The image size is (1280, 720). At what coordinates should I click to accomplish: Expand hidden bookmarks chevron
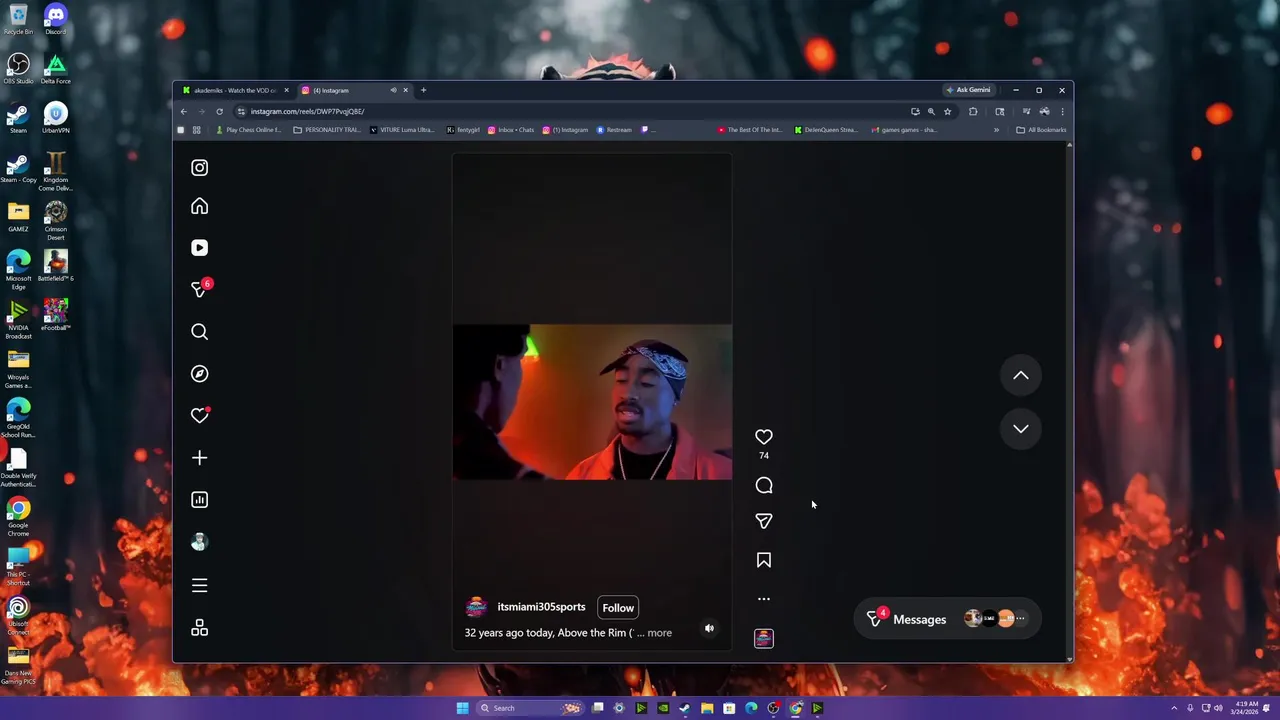(x=996, y=130)
